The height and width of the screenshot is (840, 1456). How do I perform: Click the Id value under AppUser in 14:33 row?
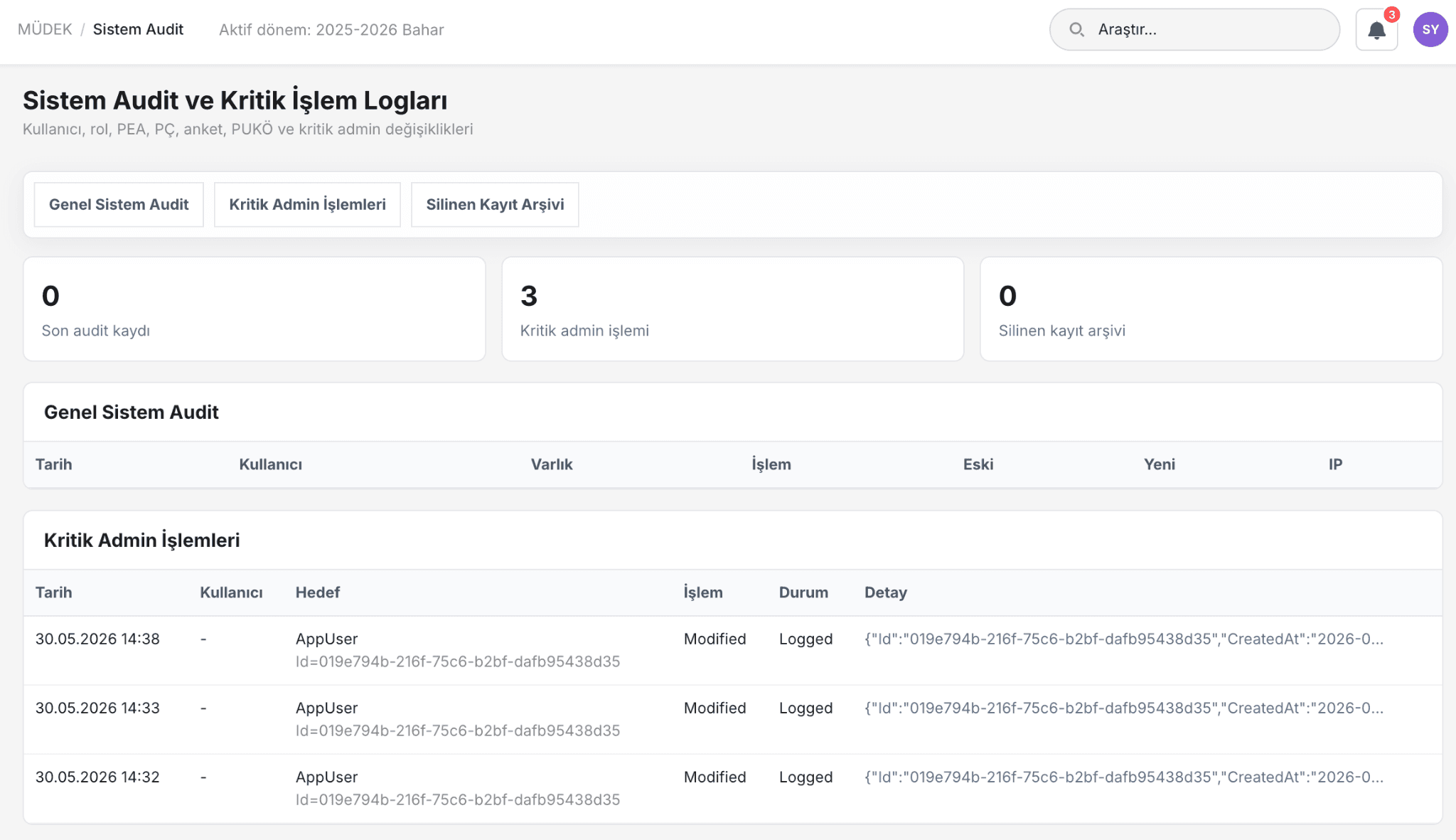pyautogui.click(x=458, y=730)
